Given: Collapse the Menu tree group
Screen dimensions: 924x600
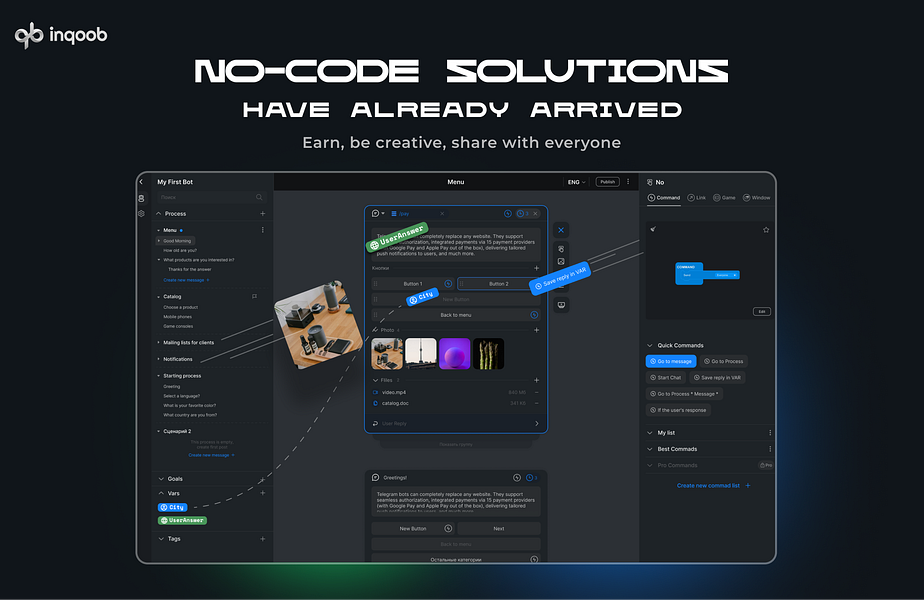Looking at the screenshot, I should click(x=159, y=230).
